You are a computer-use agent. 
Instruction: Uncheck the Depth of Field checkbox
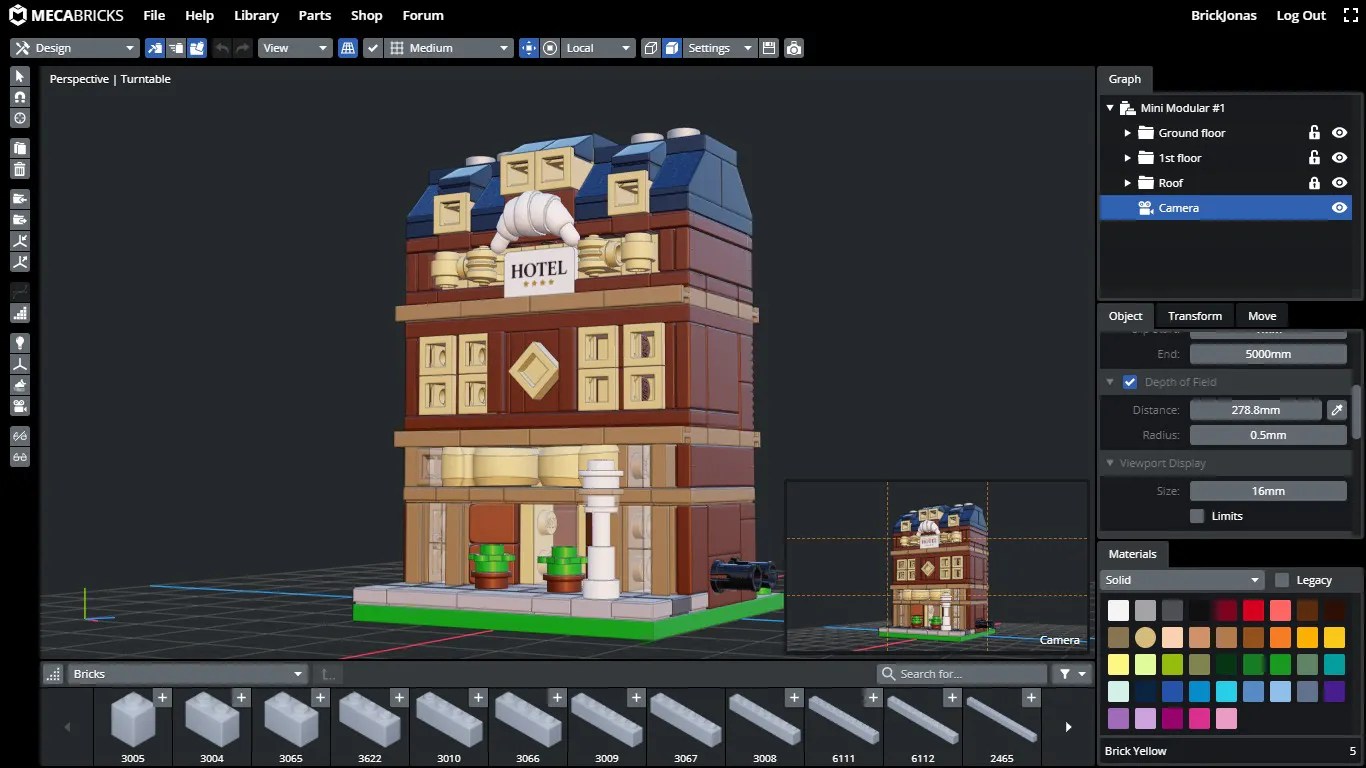click(x=1130, y=382)
